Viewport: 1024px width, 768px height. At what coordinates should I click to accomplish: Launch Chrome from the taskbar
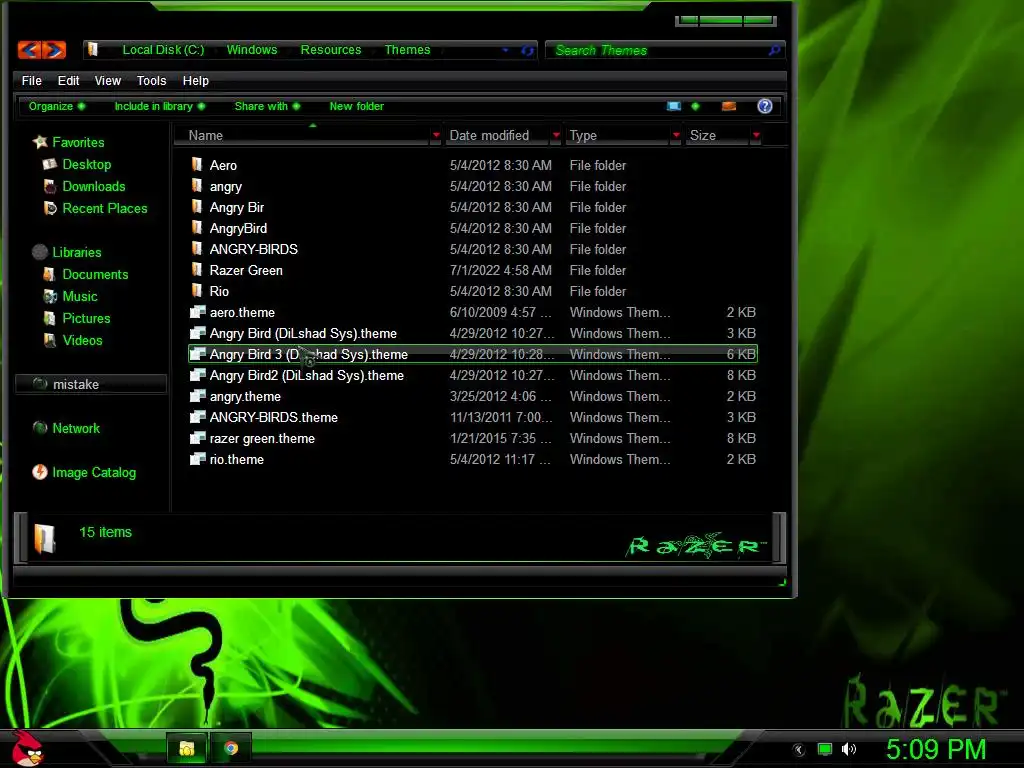[231, 748]
